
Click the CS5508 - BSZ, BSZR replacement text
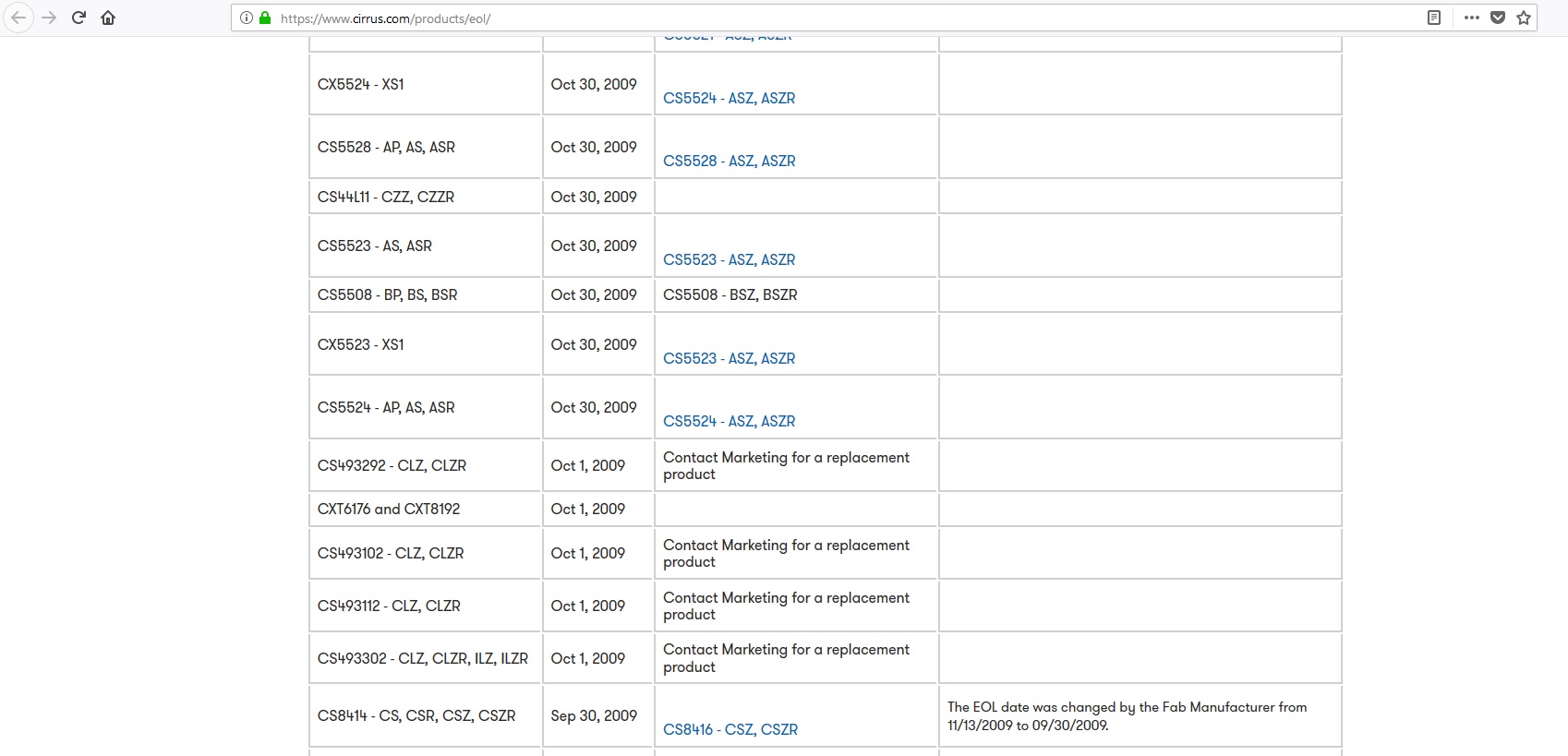point(730,294)
